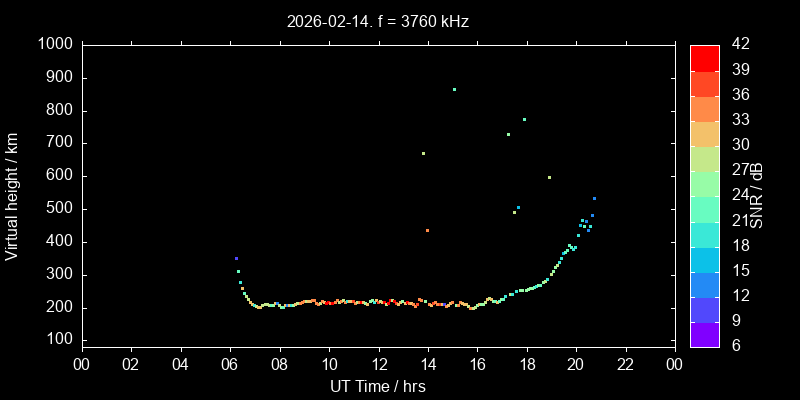Click the red 39–42 dB colorbar segment

[x=705, y=57]
